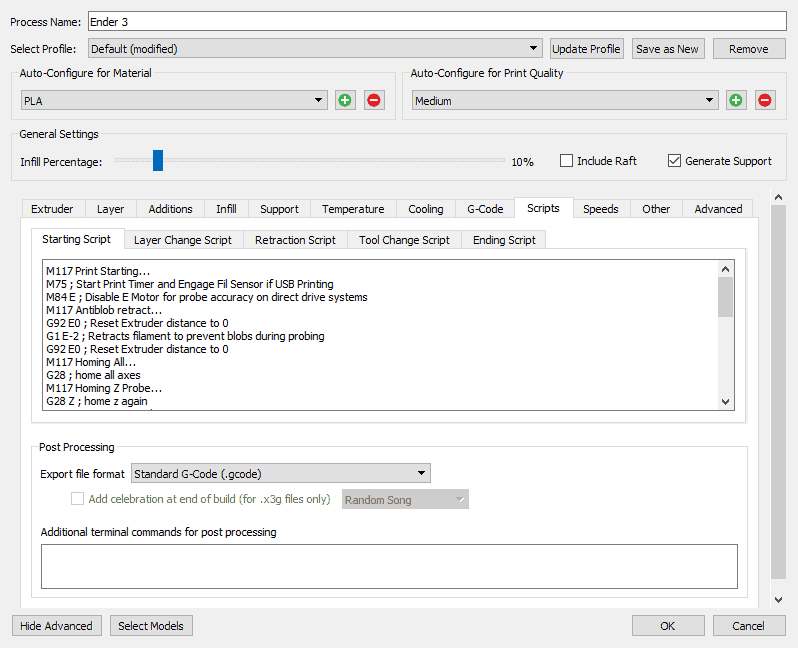Switch to the Temperature tab
Image resolution: width=798 pixels, height=648 pixels.
pyautogui.click(x=353, y=209)
